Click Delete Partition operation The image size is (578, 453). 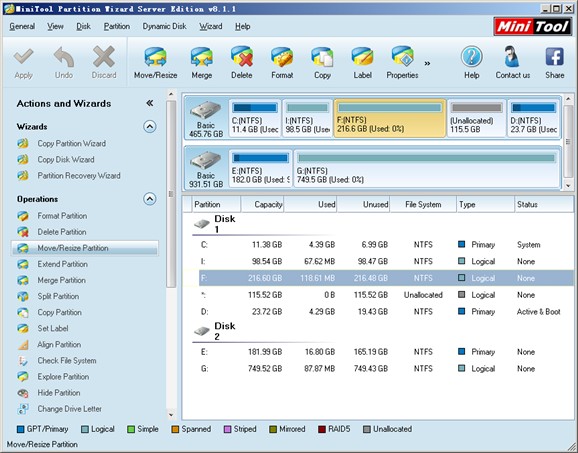[62, 232]
